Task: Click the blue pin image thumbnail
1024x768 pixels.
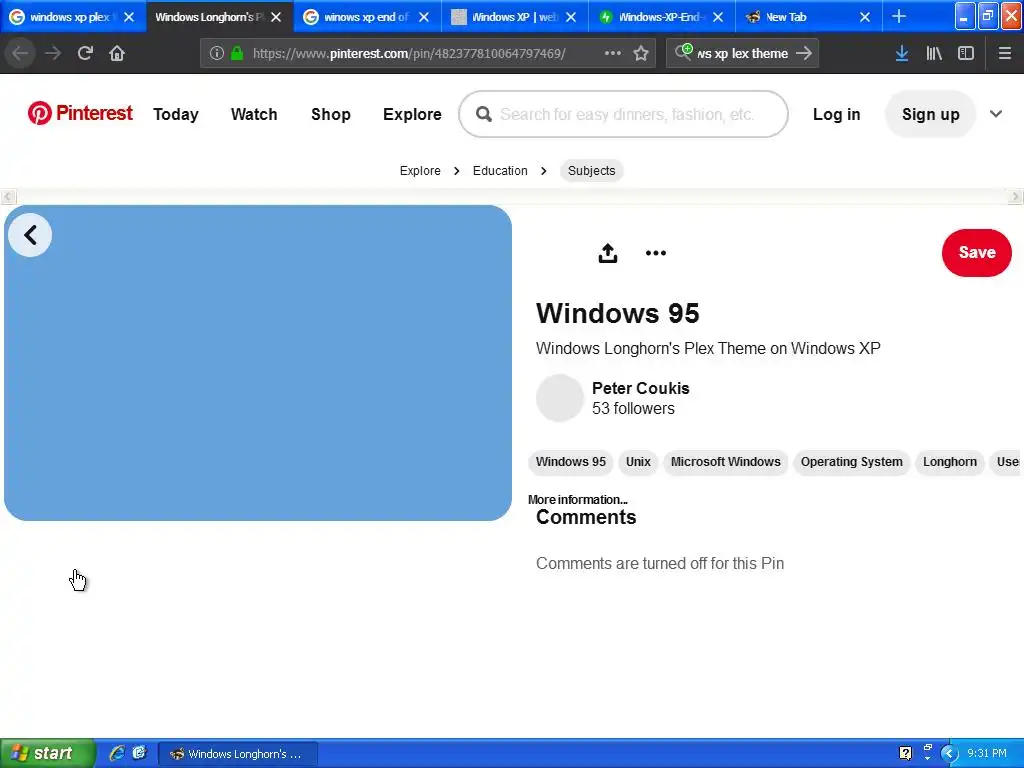Action: (258, 363)
